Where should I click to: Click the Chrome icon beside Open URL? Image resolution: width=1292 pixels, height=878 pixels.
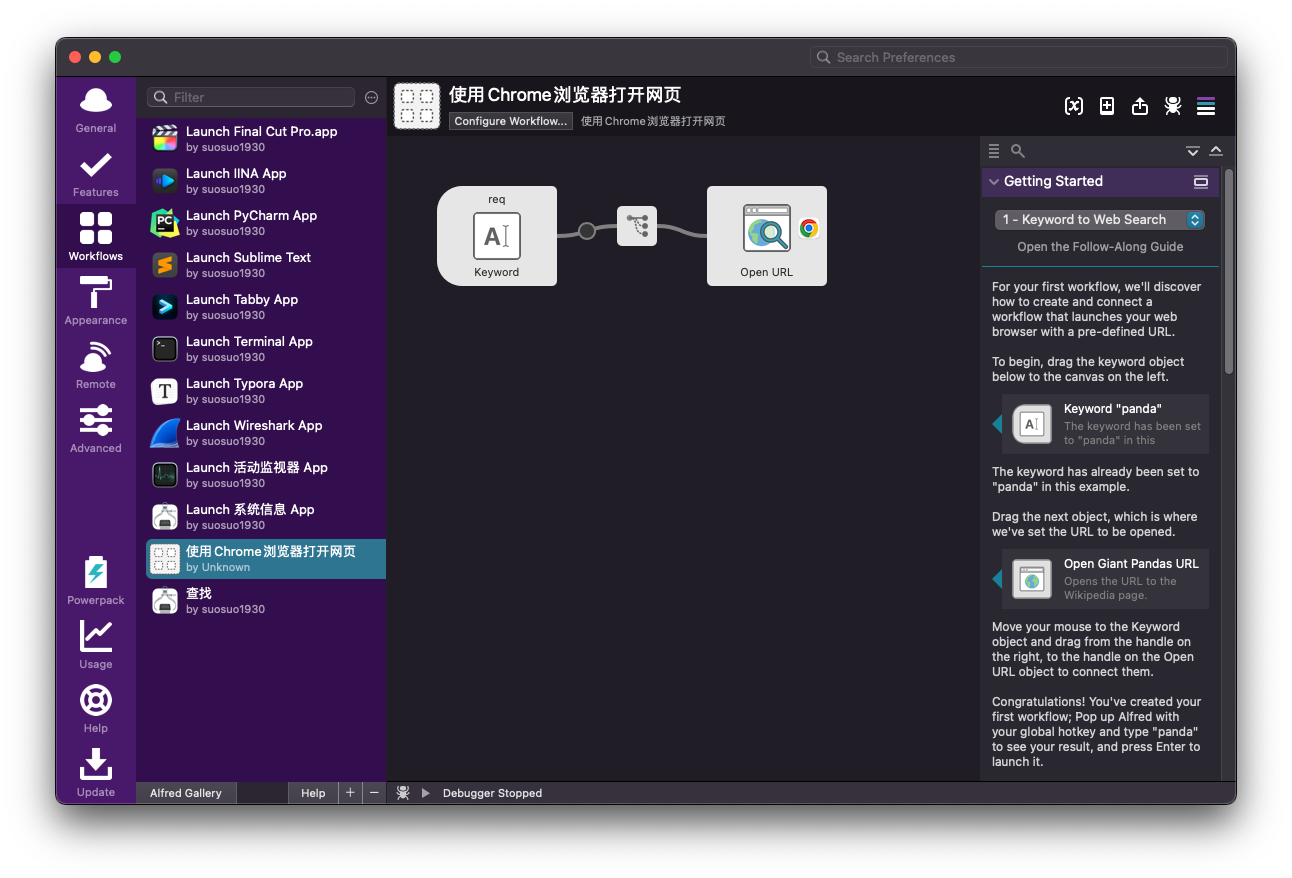809,229
